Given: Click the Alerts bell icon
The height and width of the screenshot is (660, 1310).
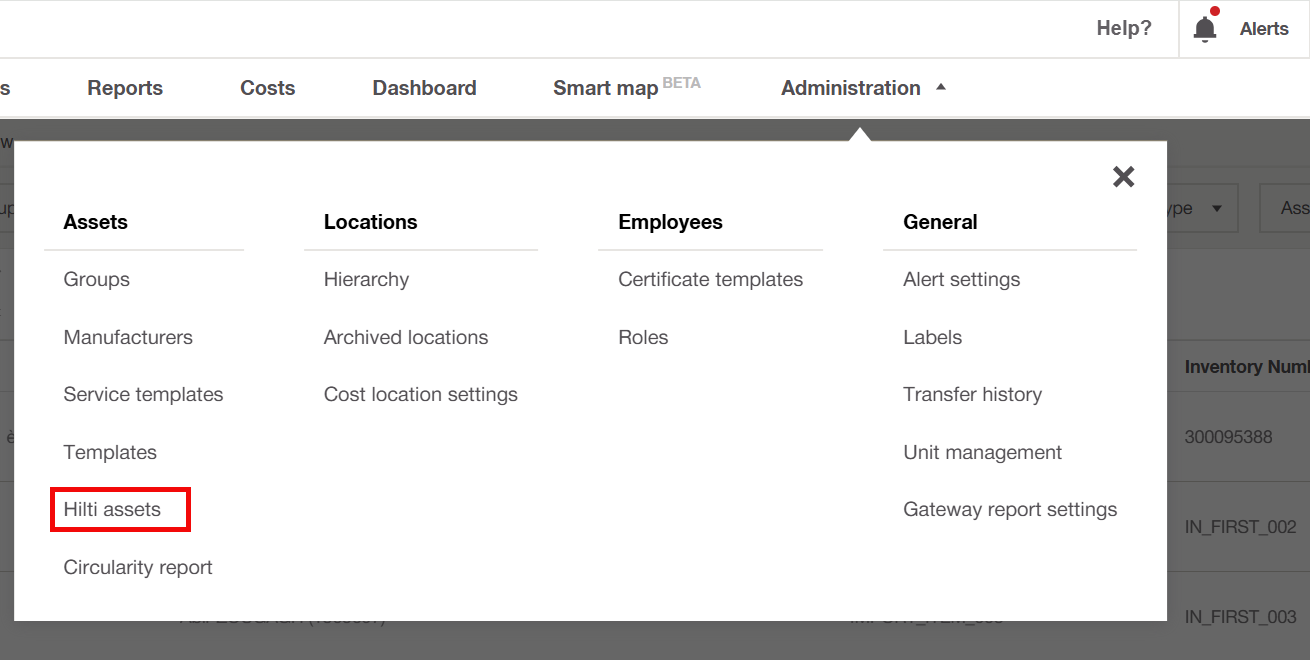Looking at the screenshot, I should 1205,29.
